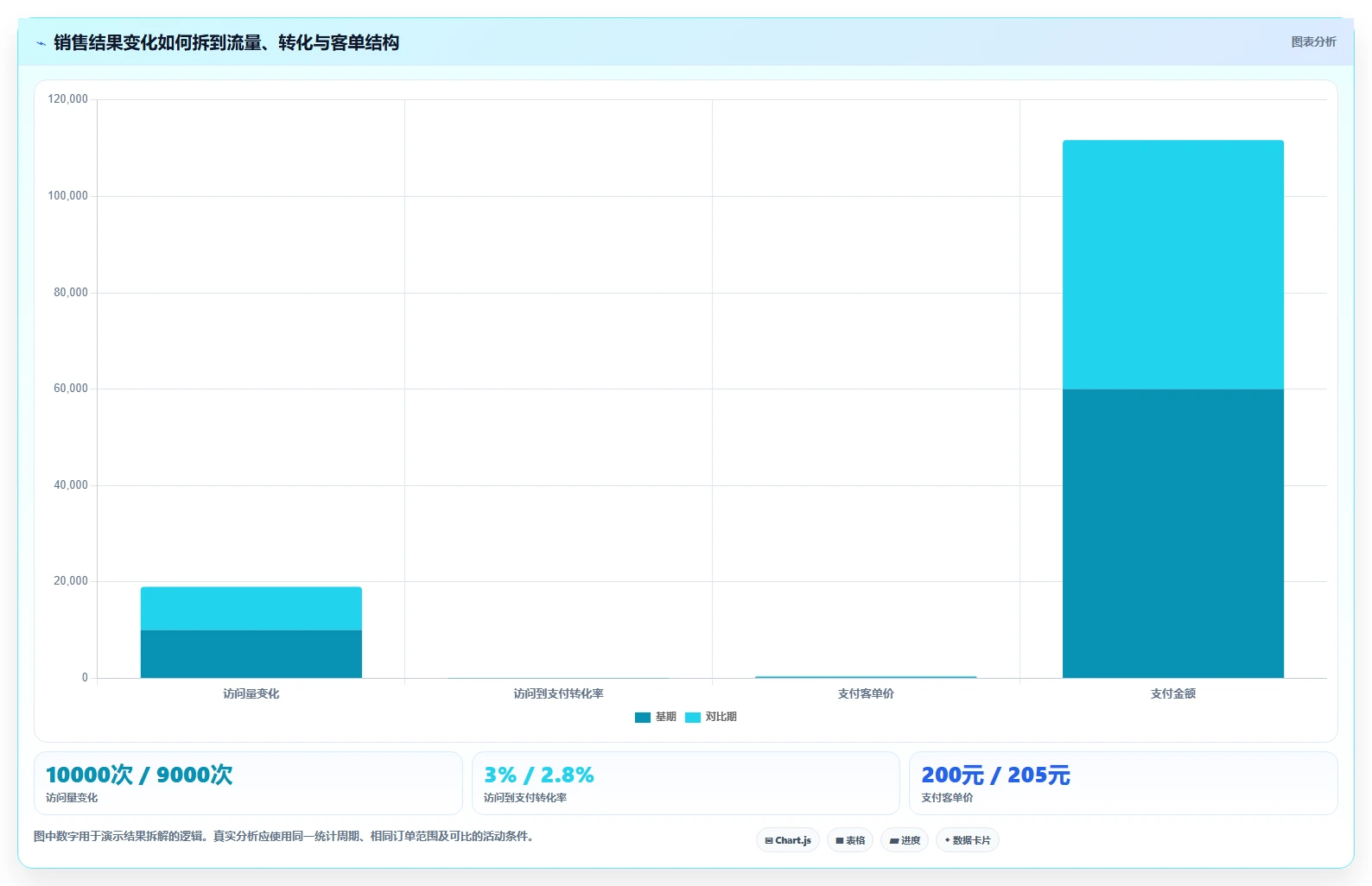The image size is (1372, 886).
Task: Click the 支付客单价 x-axis label
Action: point(866,693)
